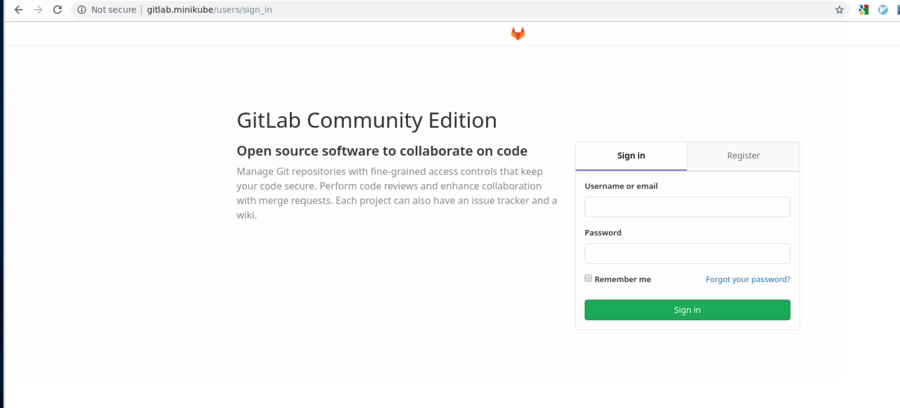This screenshot has width=900, height=408.
Task: Bookmark this page with the star icon
Action: (x=839, y=10)
